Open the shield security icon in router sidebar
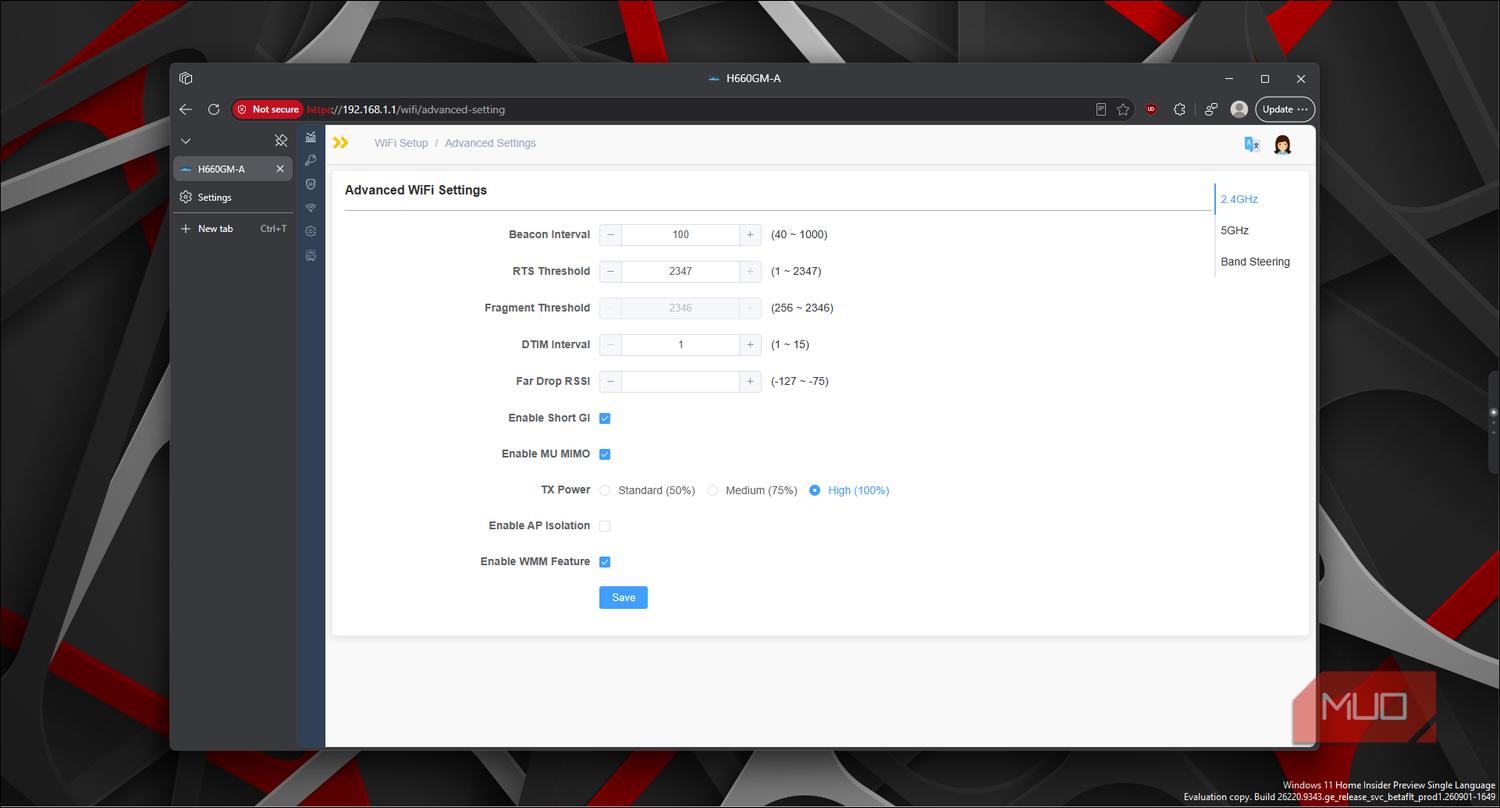Viewport: 1500px width, 808px height. (x=311, y=184)
